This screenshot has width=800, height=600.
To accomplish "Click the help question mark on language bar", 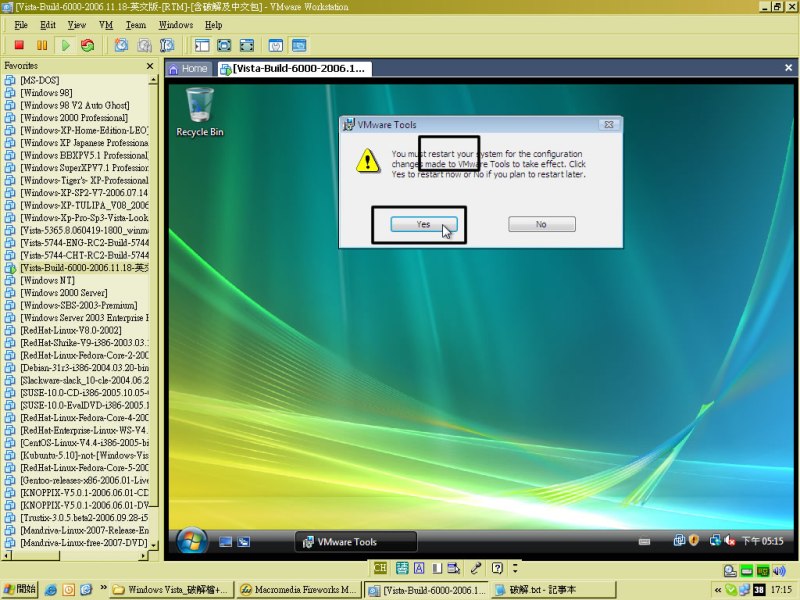I will pyautogui.click(x=497, y=568).
